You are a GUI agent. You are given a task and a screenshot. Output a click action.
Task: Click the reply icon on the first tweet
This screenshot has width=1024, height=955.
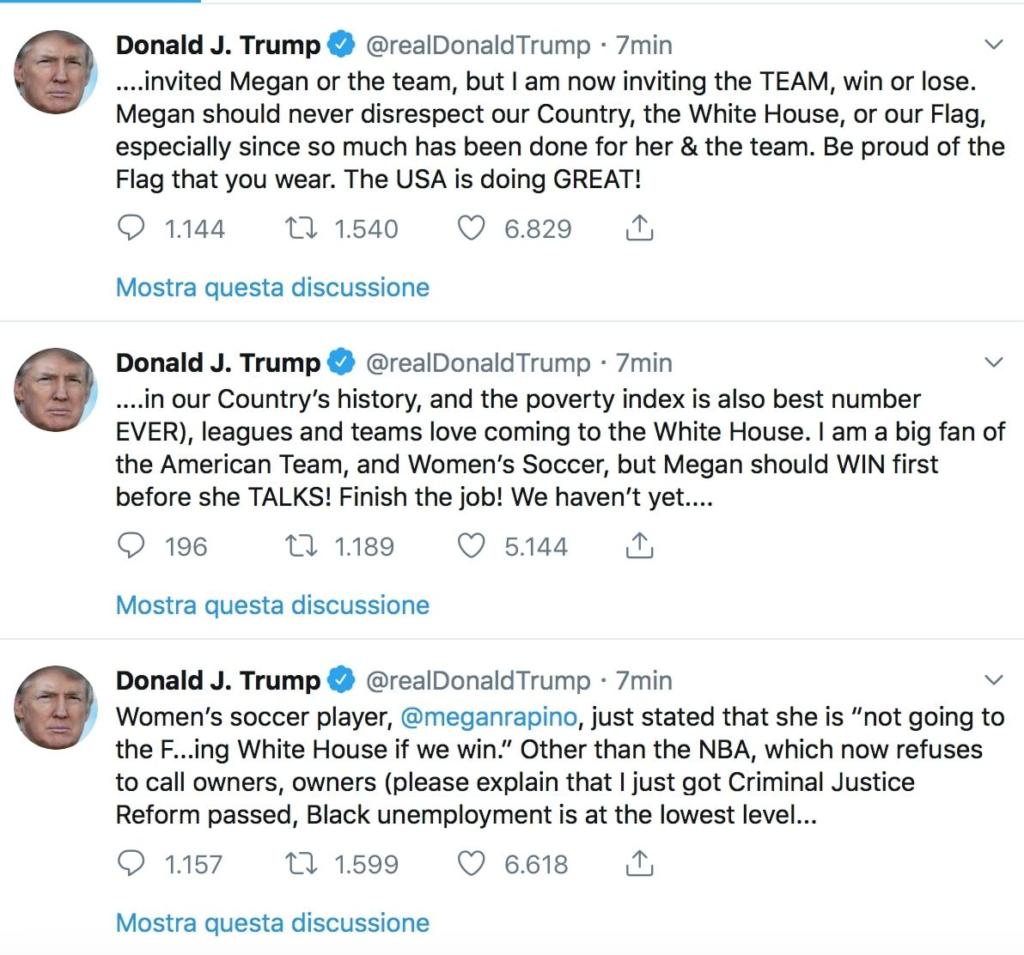point(133,228)
